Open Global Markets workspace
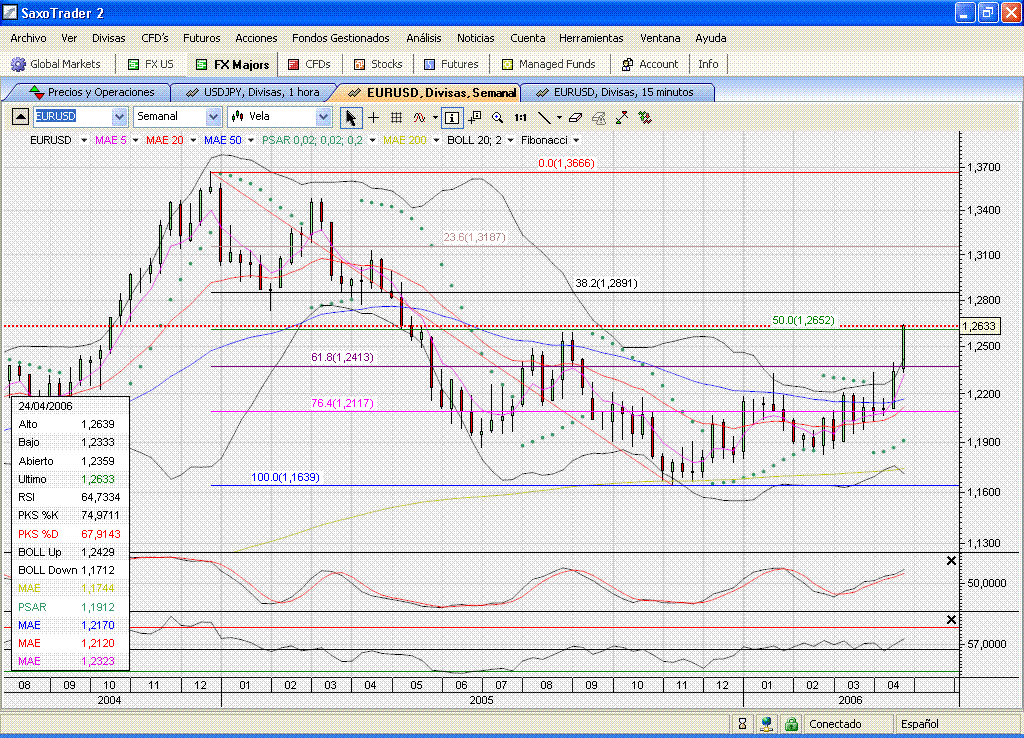Screen dimensions: 1024x738 point(56,64)
